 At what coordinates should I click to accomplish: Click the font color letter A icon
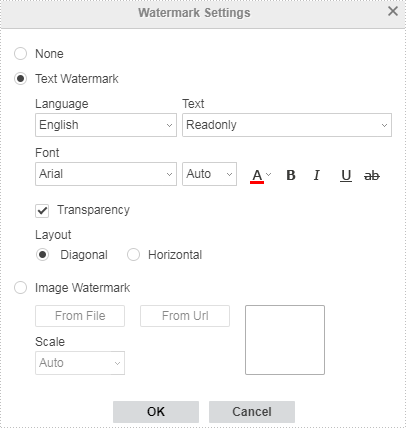pyautogui.click(x=257, y=175)
